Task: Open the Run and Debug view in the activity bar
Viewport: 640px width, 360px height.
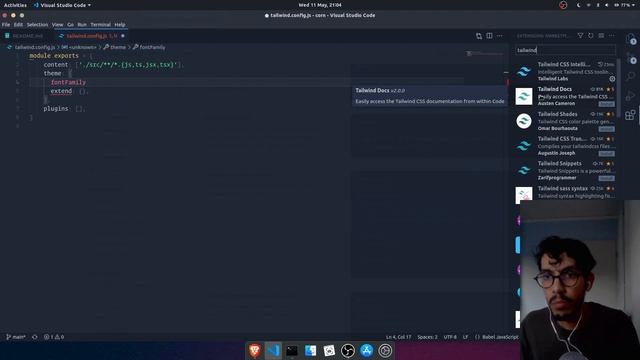Action: click(x=631, y=96)
